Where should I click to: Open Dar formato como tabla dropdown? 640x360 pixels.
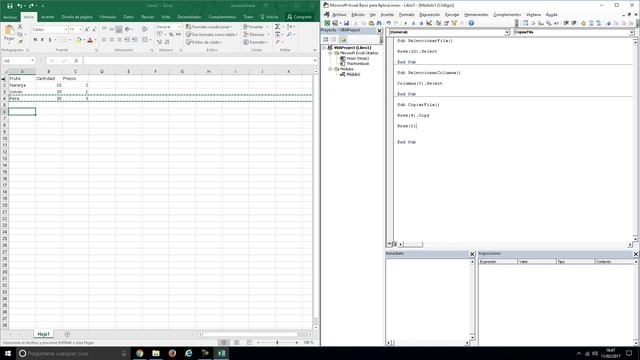click(x=211, y=34)
